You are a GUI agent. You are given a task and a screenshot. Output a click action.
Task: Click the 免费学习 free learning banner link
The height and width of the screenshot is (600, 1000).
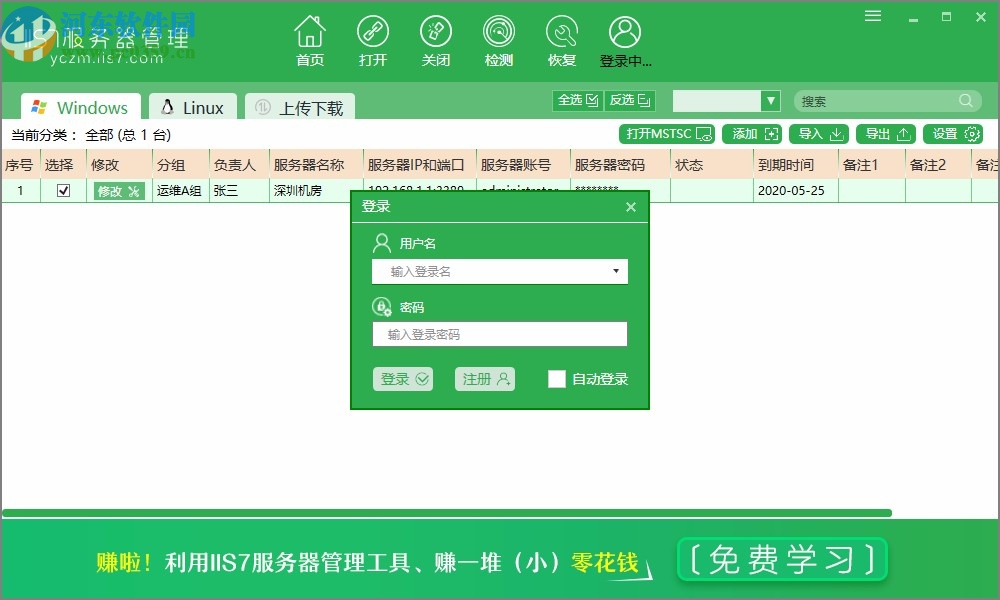tap(782, 560)
